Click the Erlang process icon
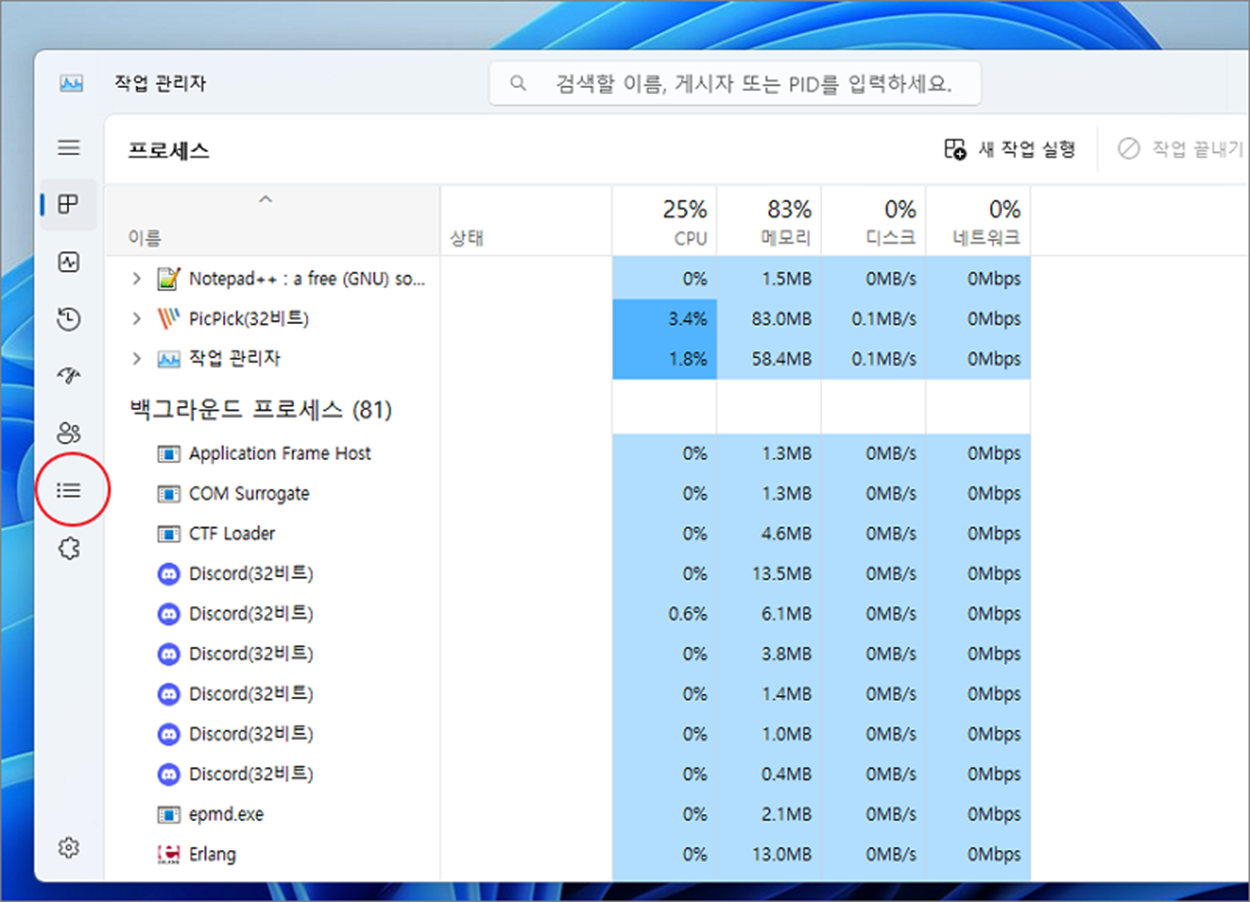 pyautogui.click(x=169, y=855)
